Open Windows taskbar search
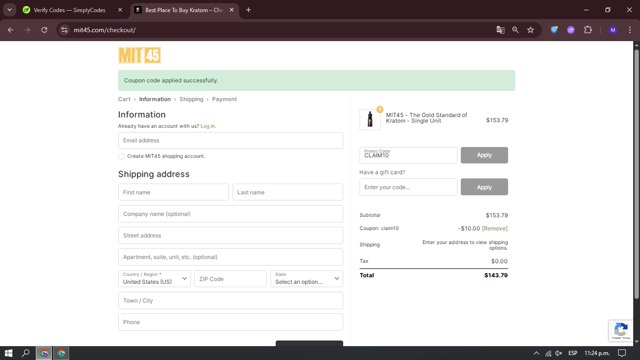The width and height of the screenshot is (640, 360). point(25,353)
